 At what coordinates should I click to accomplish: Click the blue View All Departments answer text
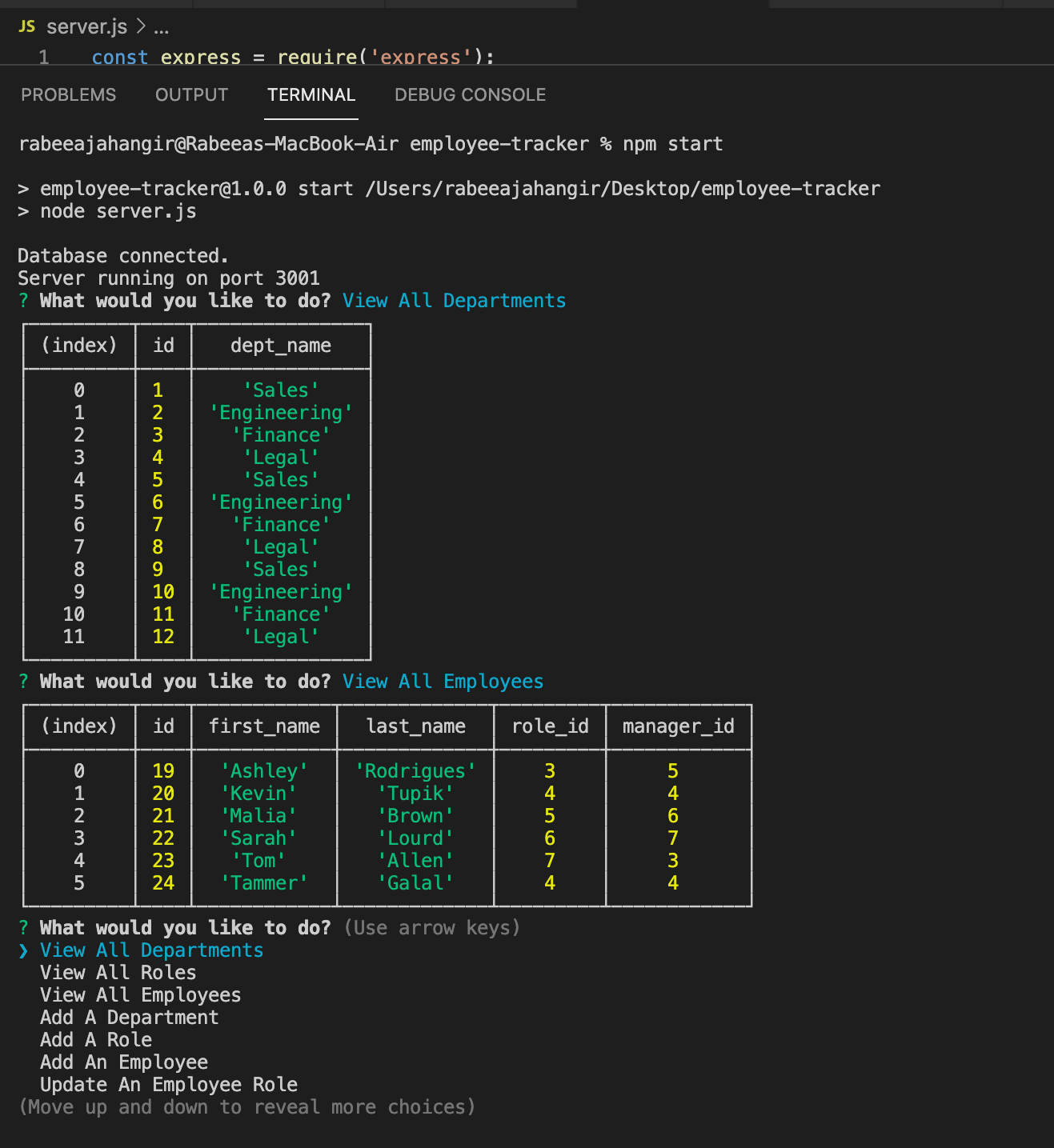[454, 300]
